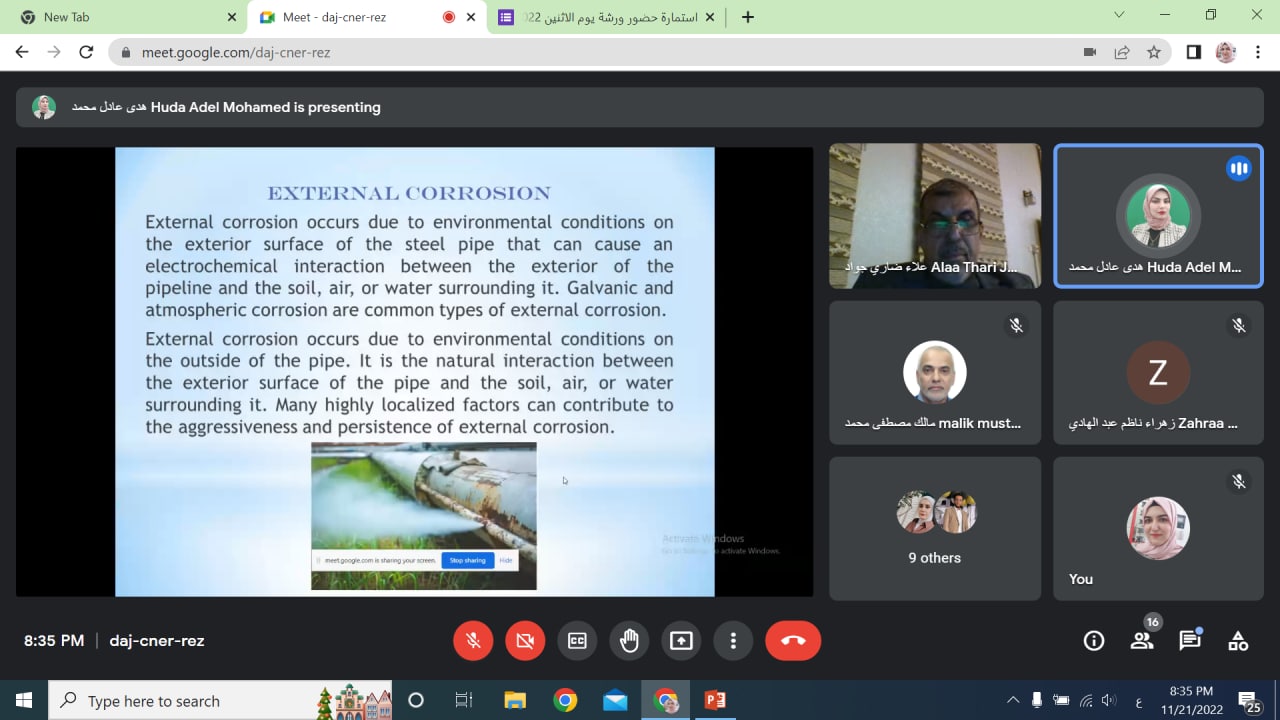Viewport: 1280px width, 720px height.
Task: Open more options three-dot menu
Action: coord(733,641)
